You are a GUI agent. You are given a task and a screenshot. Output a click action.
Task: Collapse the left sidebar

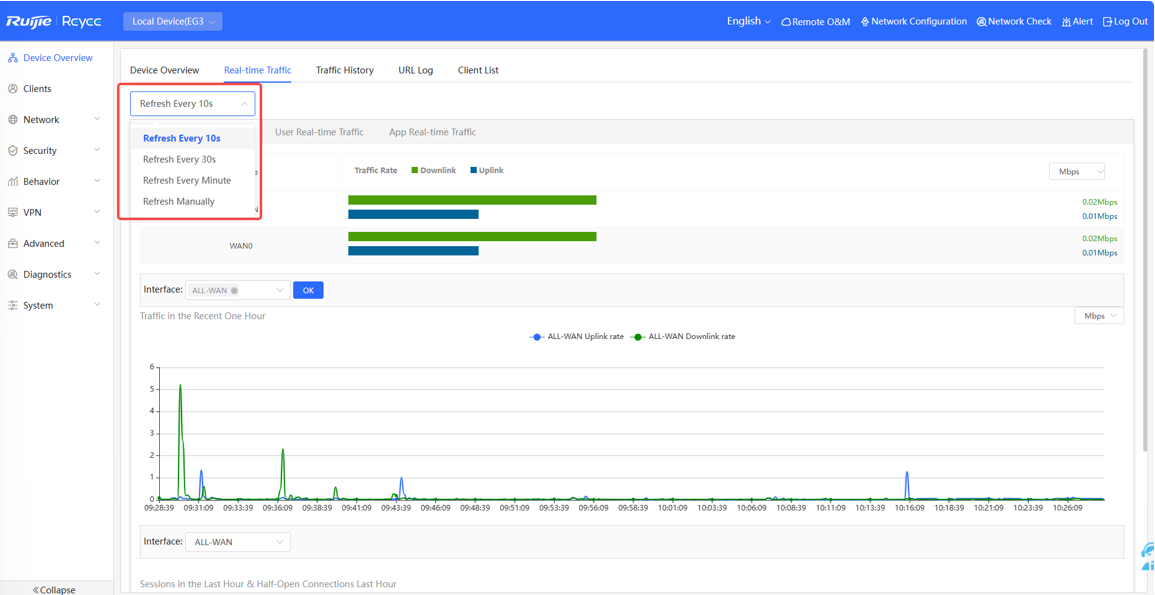[55, 589]
